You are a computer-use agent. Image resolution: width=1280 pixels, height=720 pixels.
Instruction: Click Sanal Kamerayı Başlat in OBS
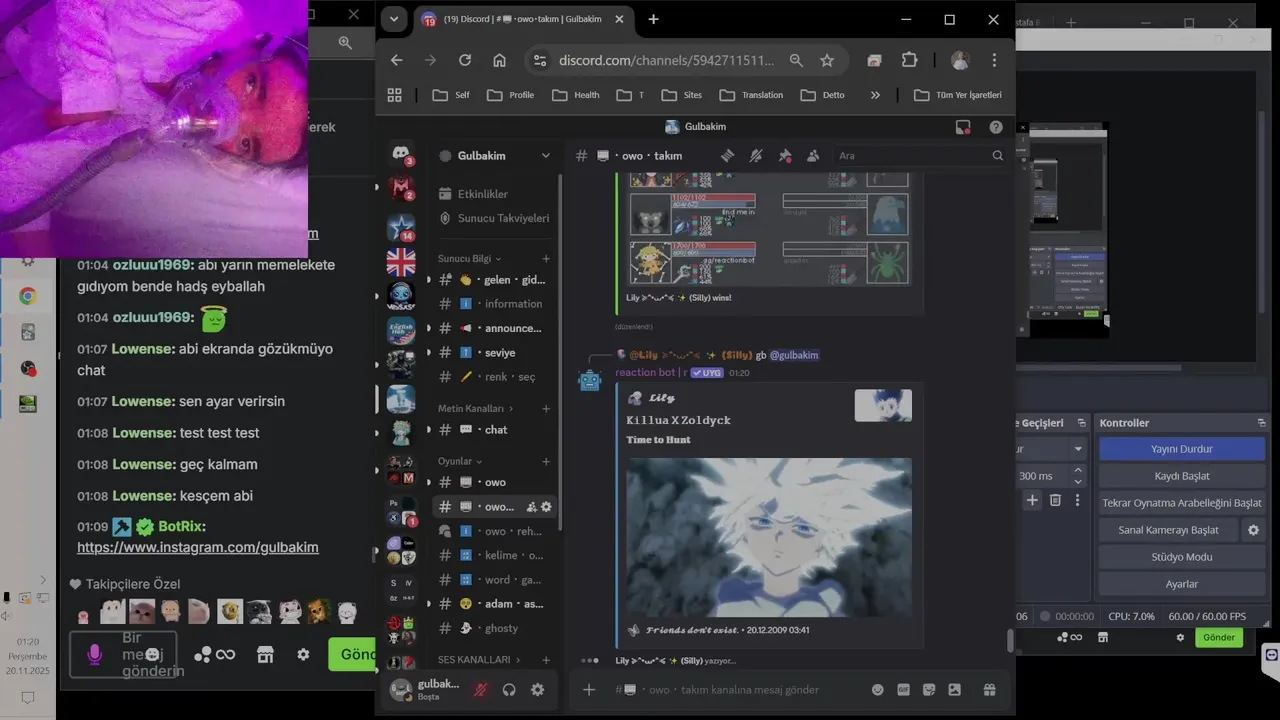(x=1168, y=530)
